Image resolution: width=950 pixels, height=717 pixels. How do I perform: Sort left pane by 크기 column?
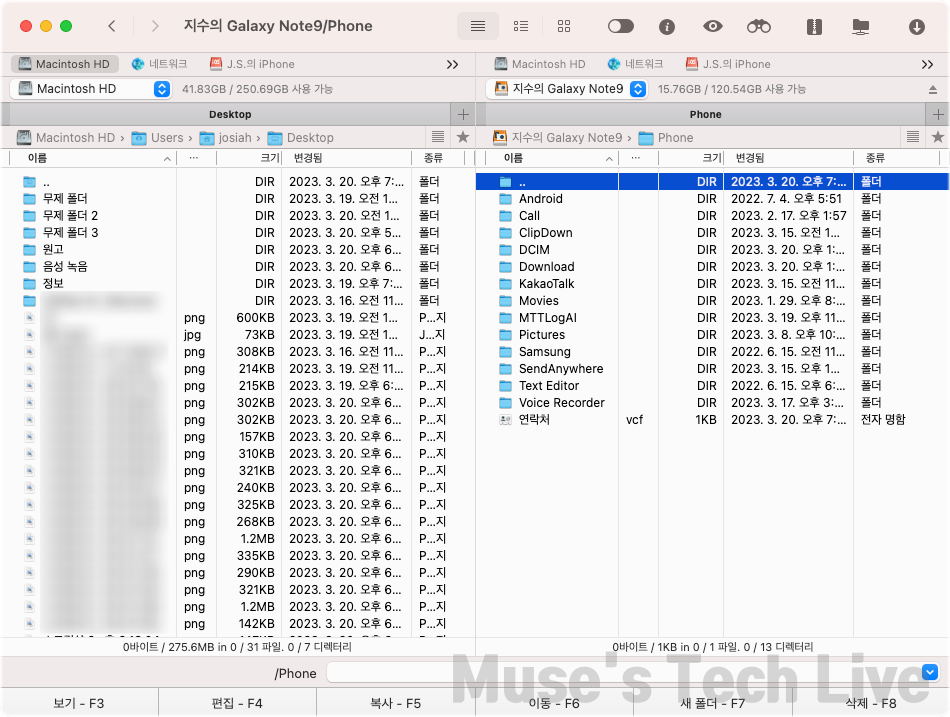click(248, 158)
